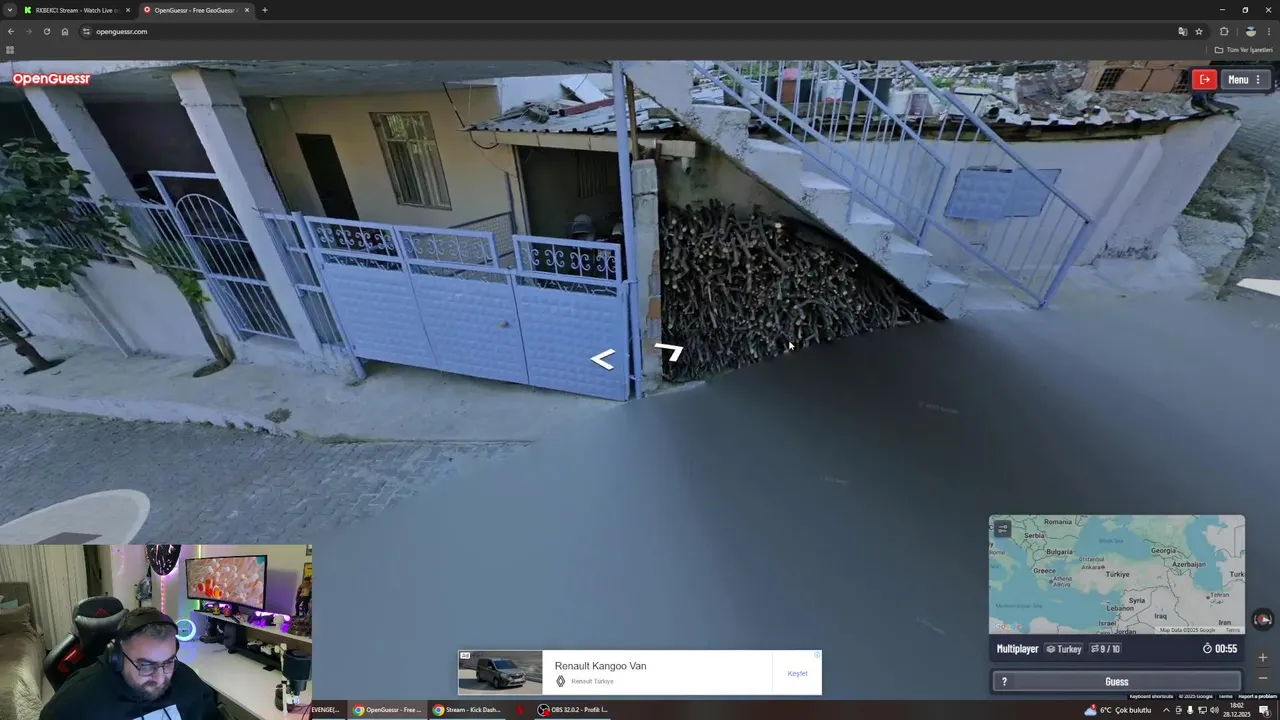Viewport: 1280px width, 720px height.
Task: Open Chrome's three-dot menu
Action: (x=1269, y=31)
